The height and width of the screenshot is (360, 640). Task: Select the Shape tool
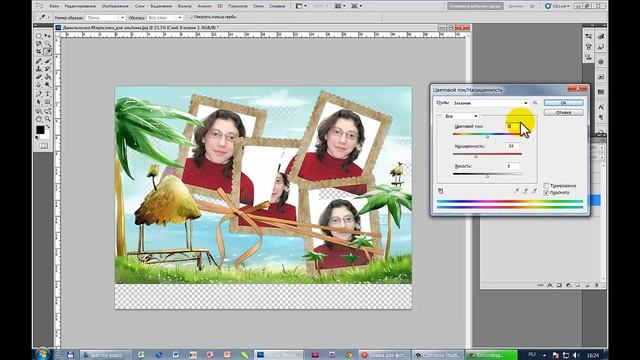(x=48, y=102)
